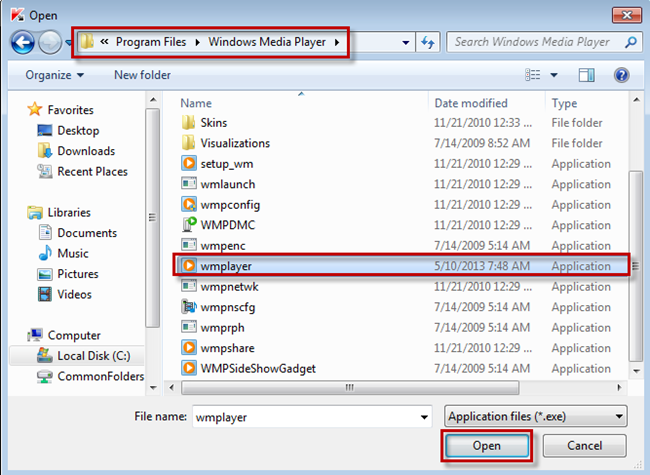
Task: Click the Windows Media Player breadcrumb
Action: [267, 42]
